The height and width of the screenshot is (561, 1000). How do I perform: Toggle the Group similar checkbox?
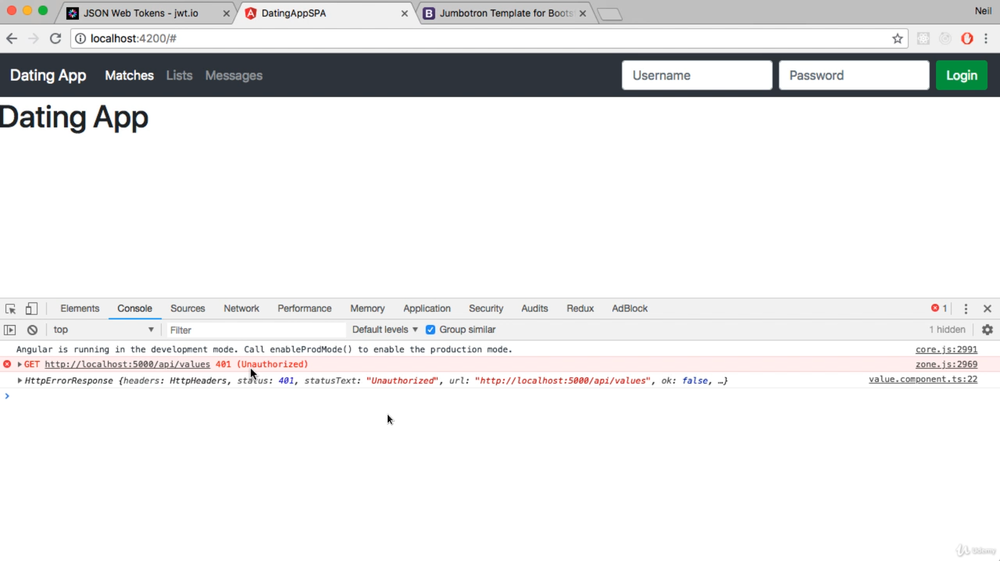(430, 330)
